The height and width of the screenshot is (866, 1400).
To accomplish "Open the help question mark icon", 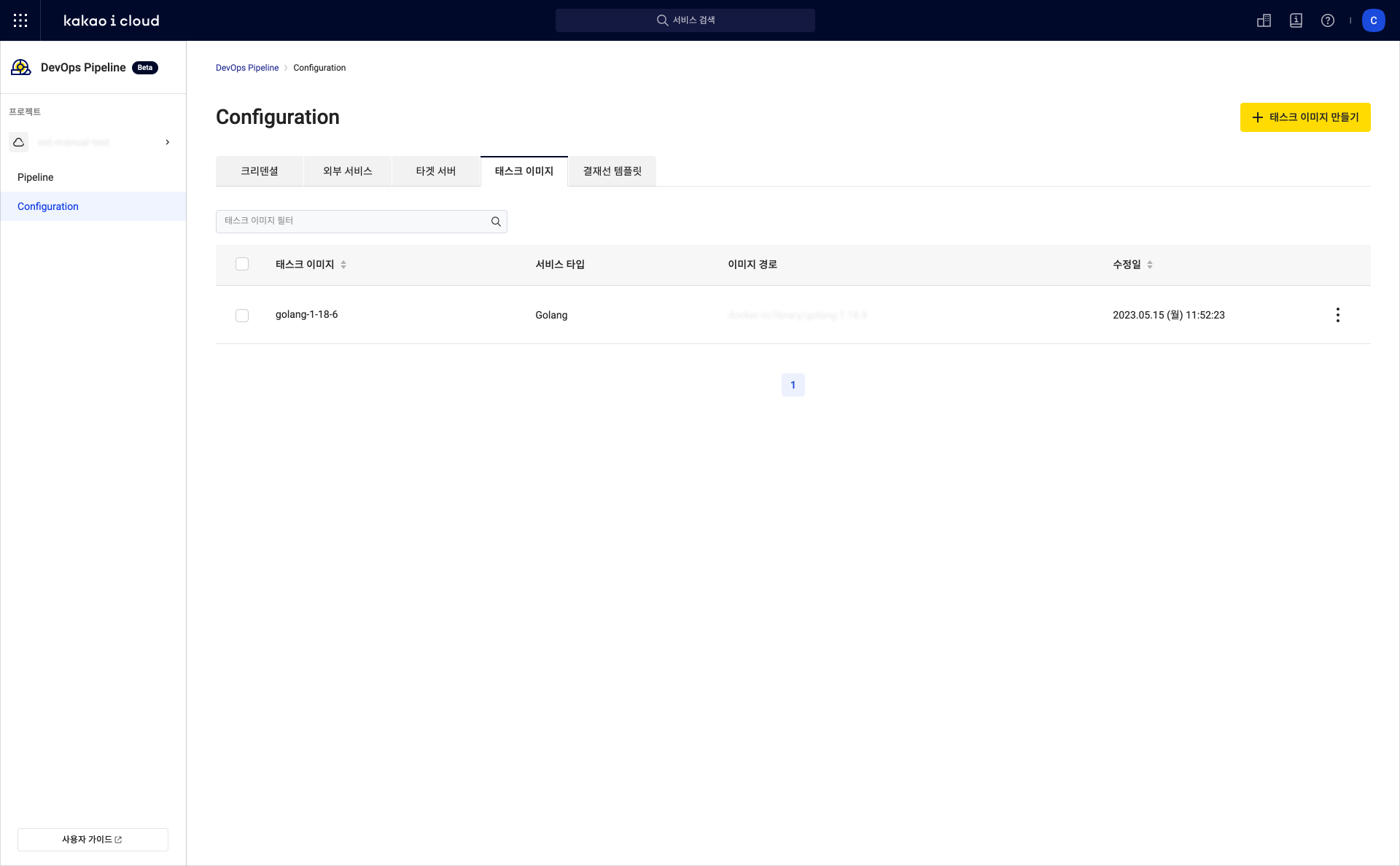I will (1328, 20).
